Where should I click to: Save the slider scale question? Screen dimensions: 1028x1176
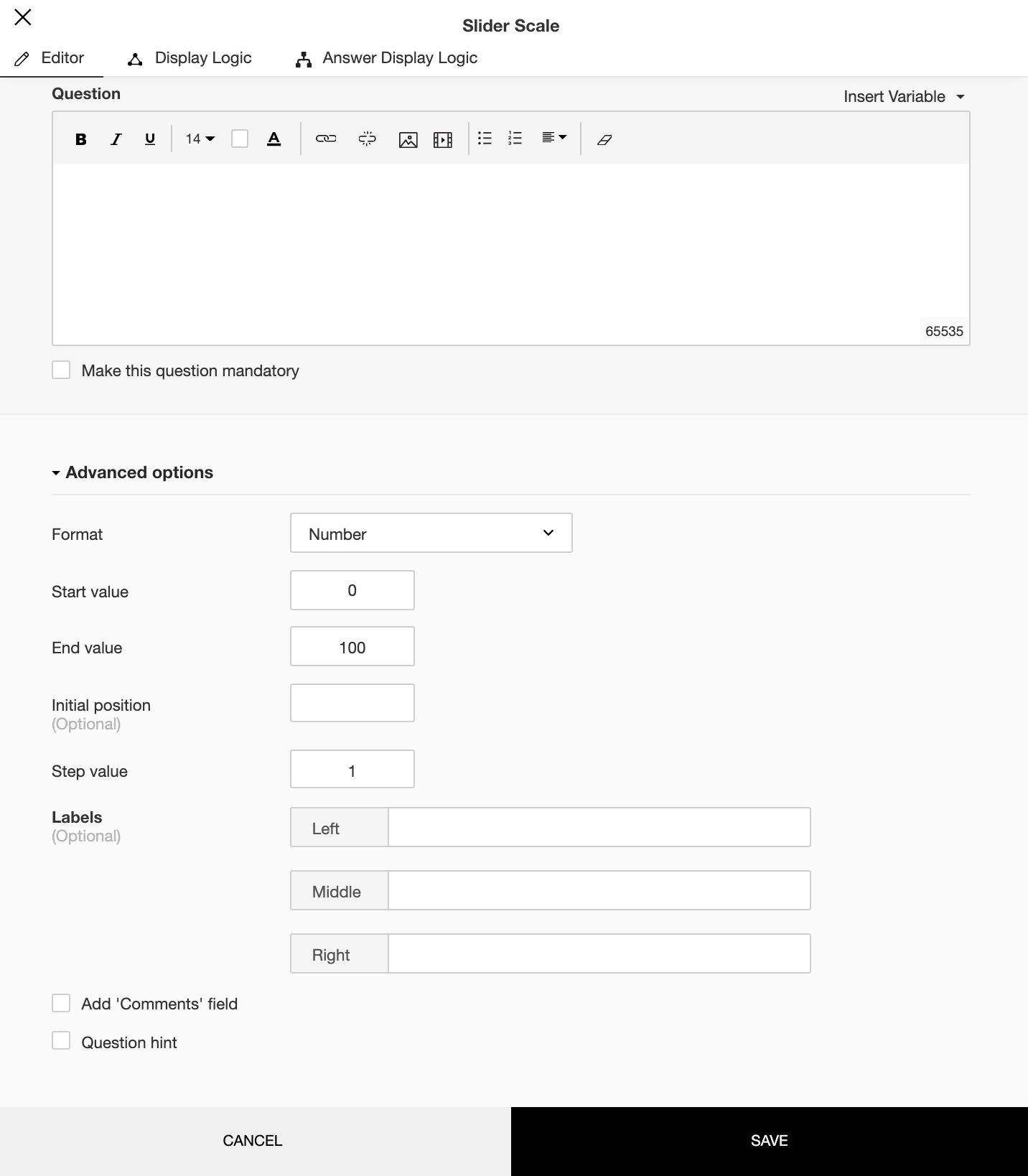770,1142
